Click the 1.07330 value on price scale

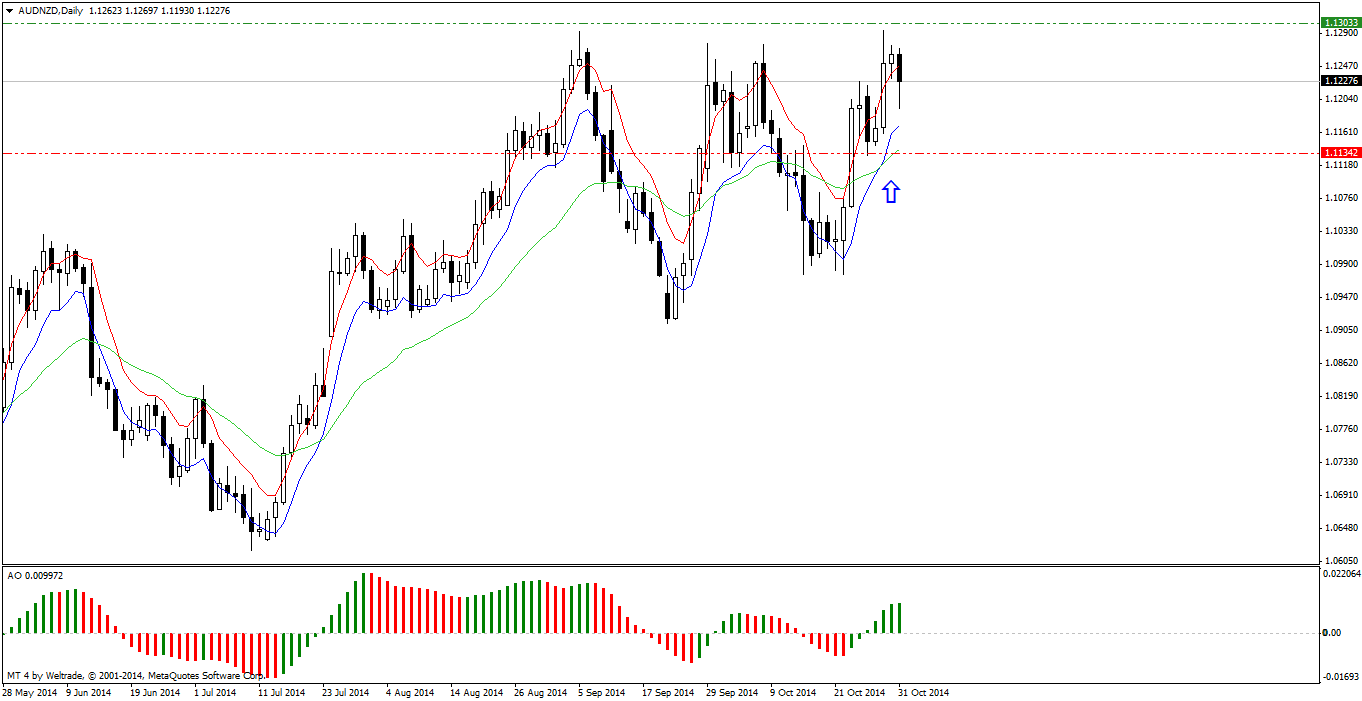[1341, 462]
